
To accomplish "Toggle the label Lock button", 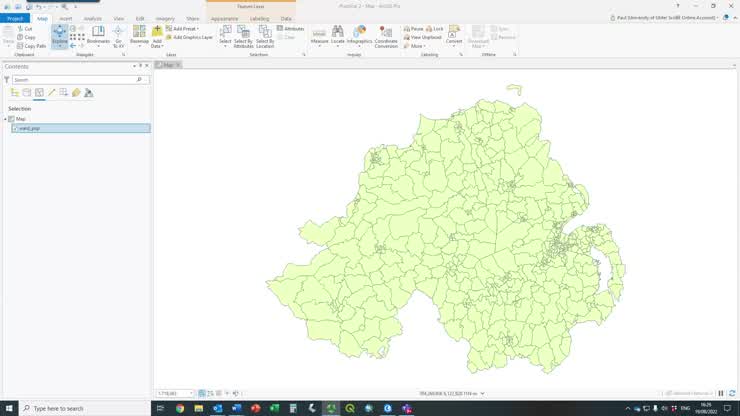I will pyautogui.click(x=436, y=29).
